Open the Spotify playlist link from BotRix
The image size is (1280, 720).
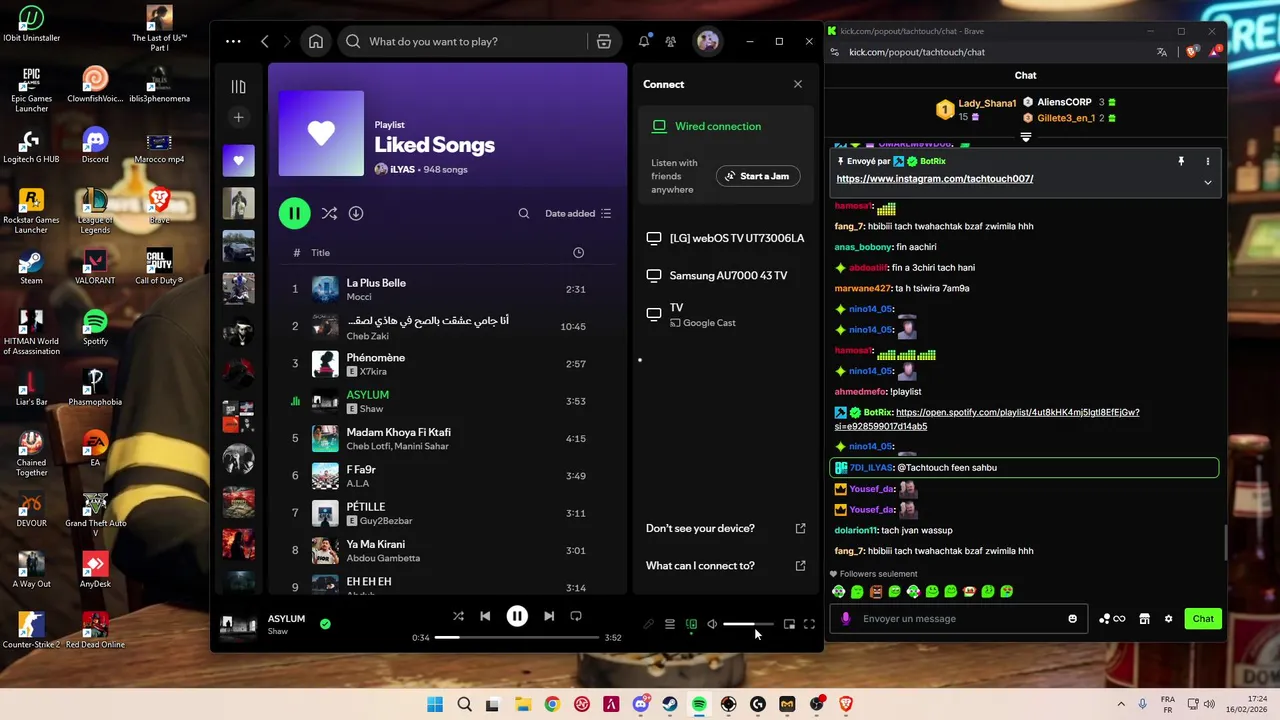(x=987, y=419)
